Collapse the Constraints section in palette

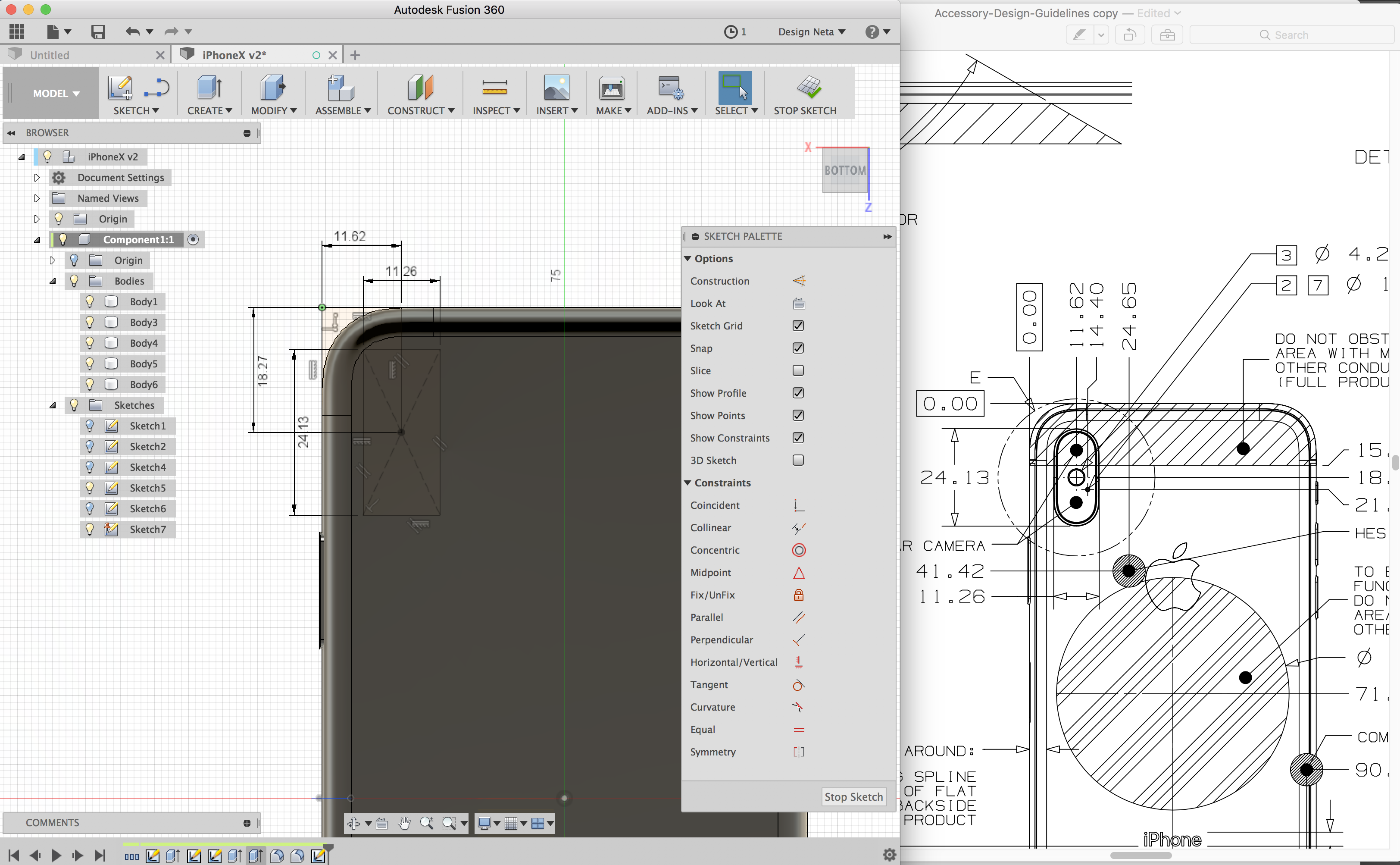click(x=687, y=483)
